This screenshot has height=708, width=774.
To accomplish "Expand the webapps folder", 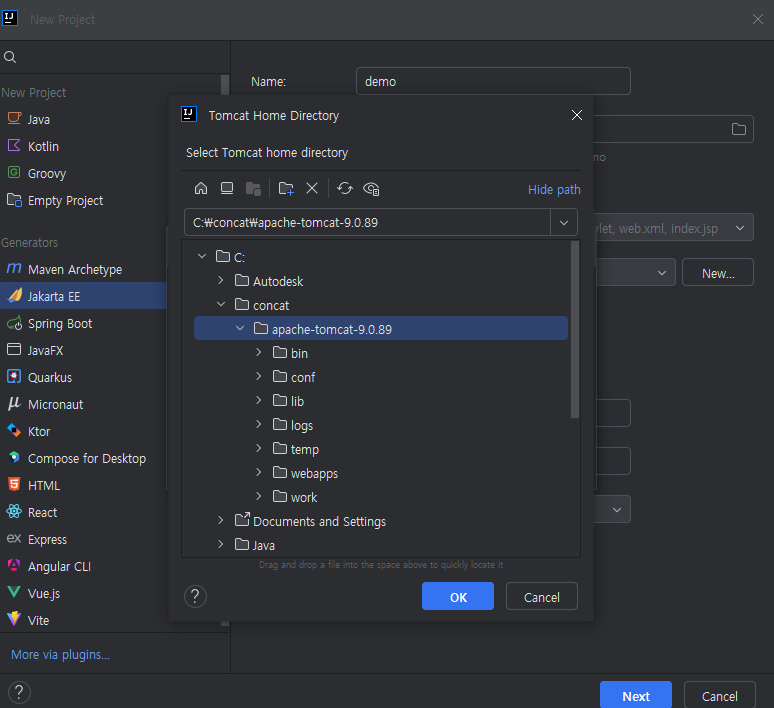I will pos(259,472).
